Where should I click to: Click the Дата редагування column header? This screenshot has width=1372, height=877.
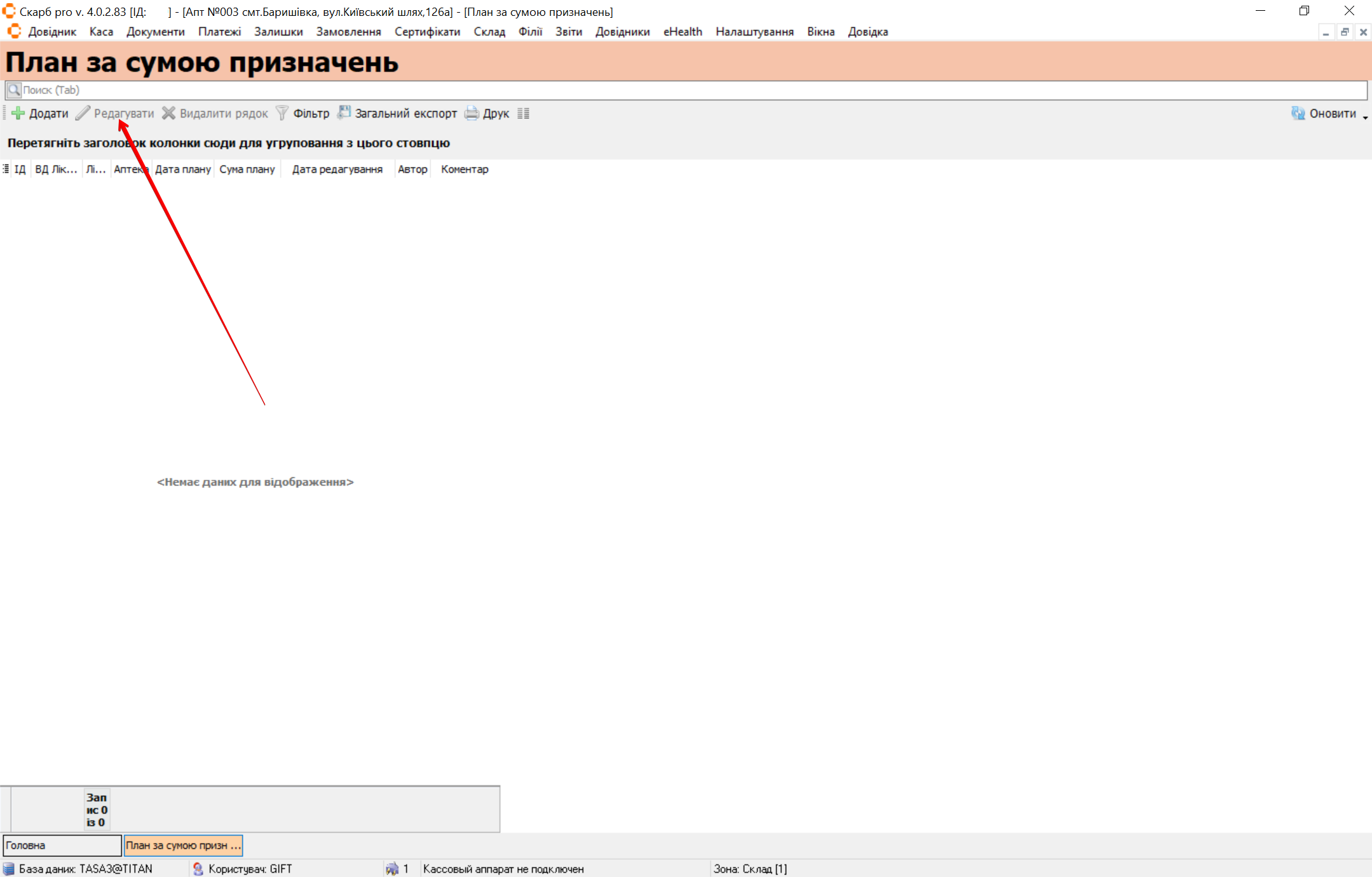click(337, 169)
